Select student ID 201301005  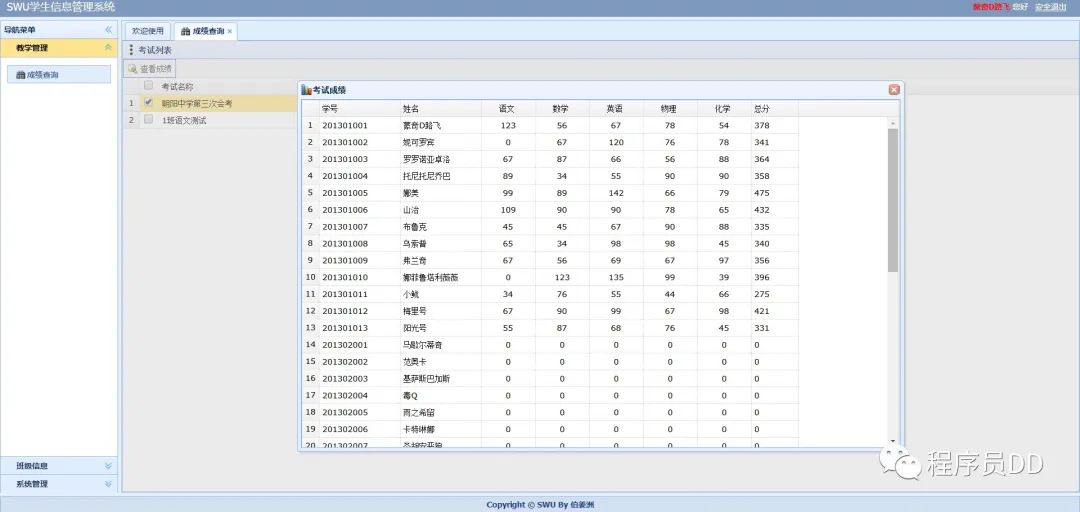[345, 193]
